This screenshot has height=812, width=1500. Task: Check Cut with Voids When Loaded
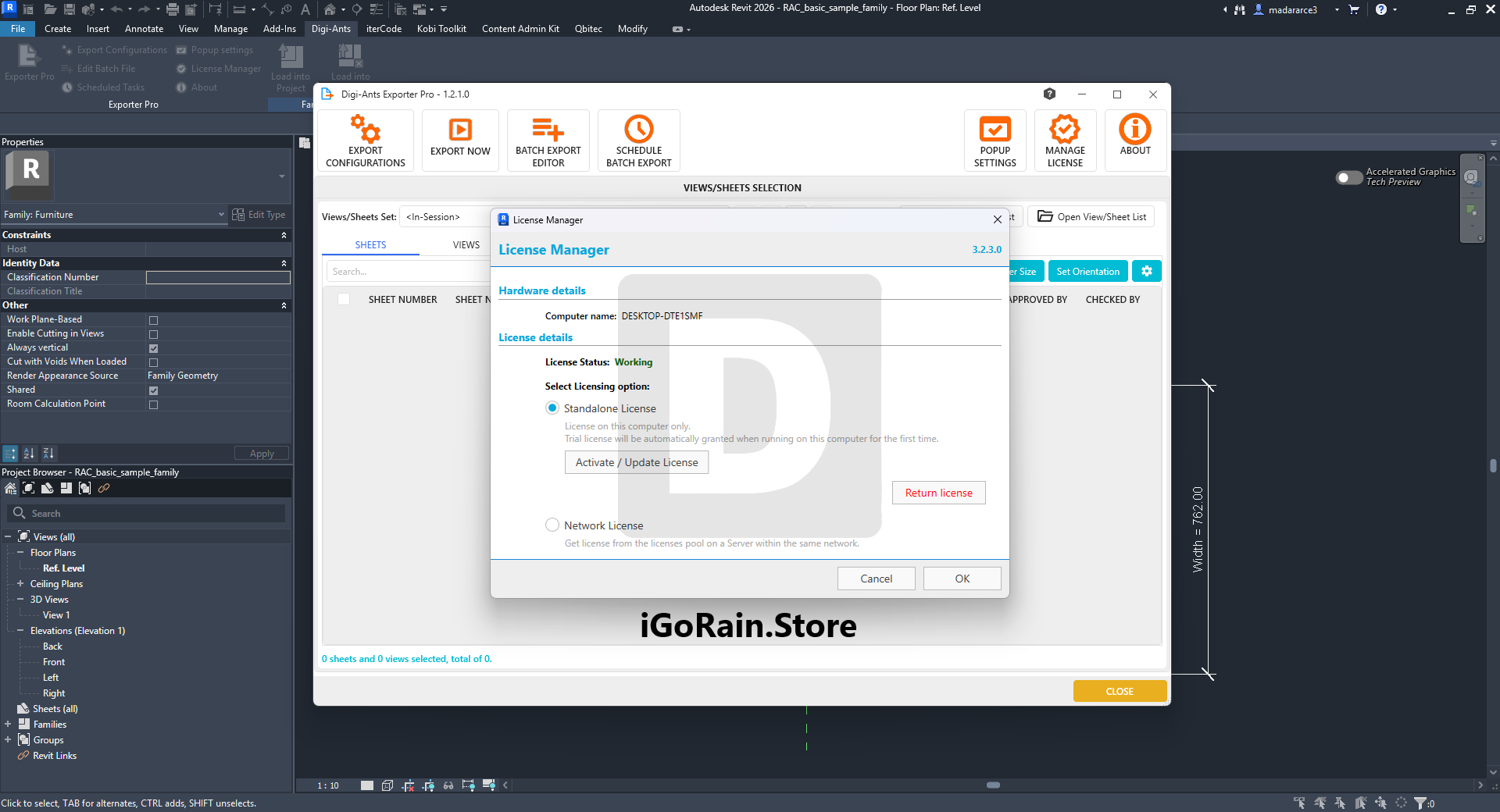(x=153, y=362)
